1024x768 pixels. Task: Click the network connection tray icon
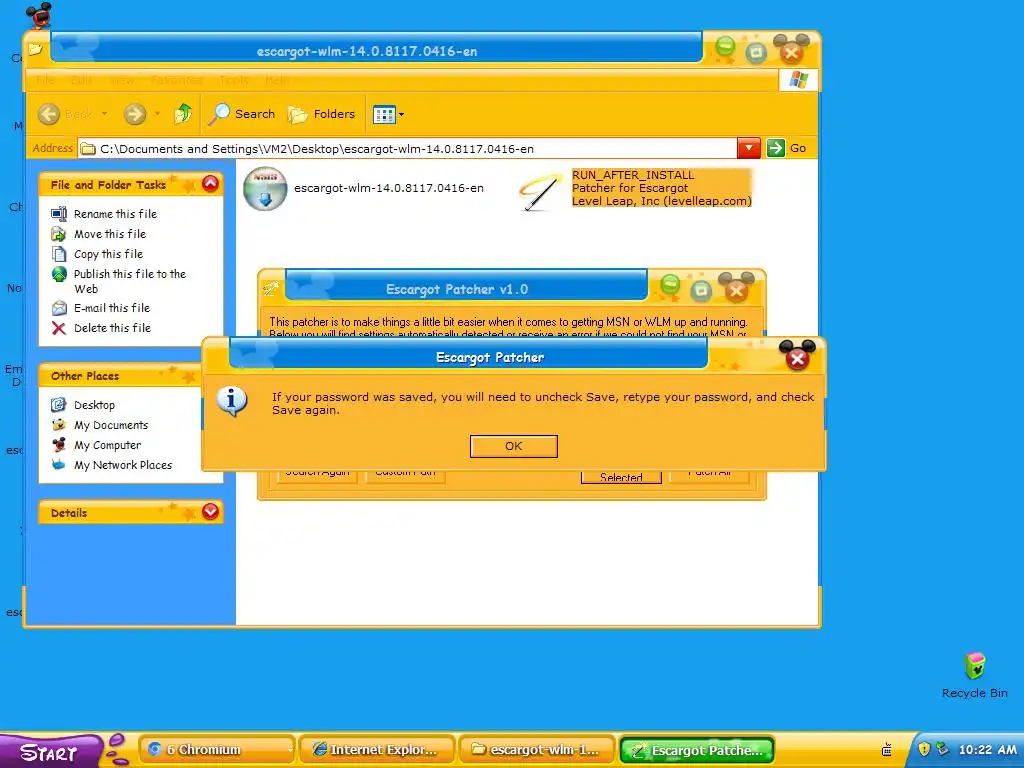(x=942, y=749)
